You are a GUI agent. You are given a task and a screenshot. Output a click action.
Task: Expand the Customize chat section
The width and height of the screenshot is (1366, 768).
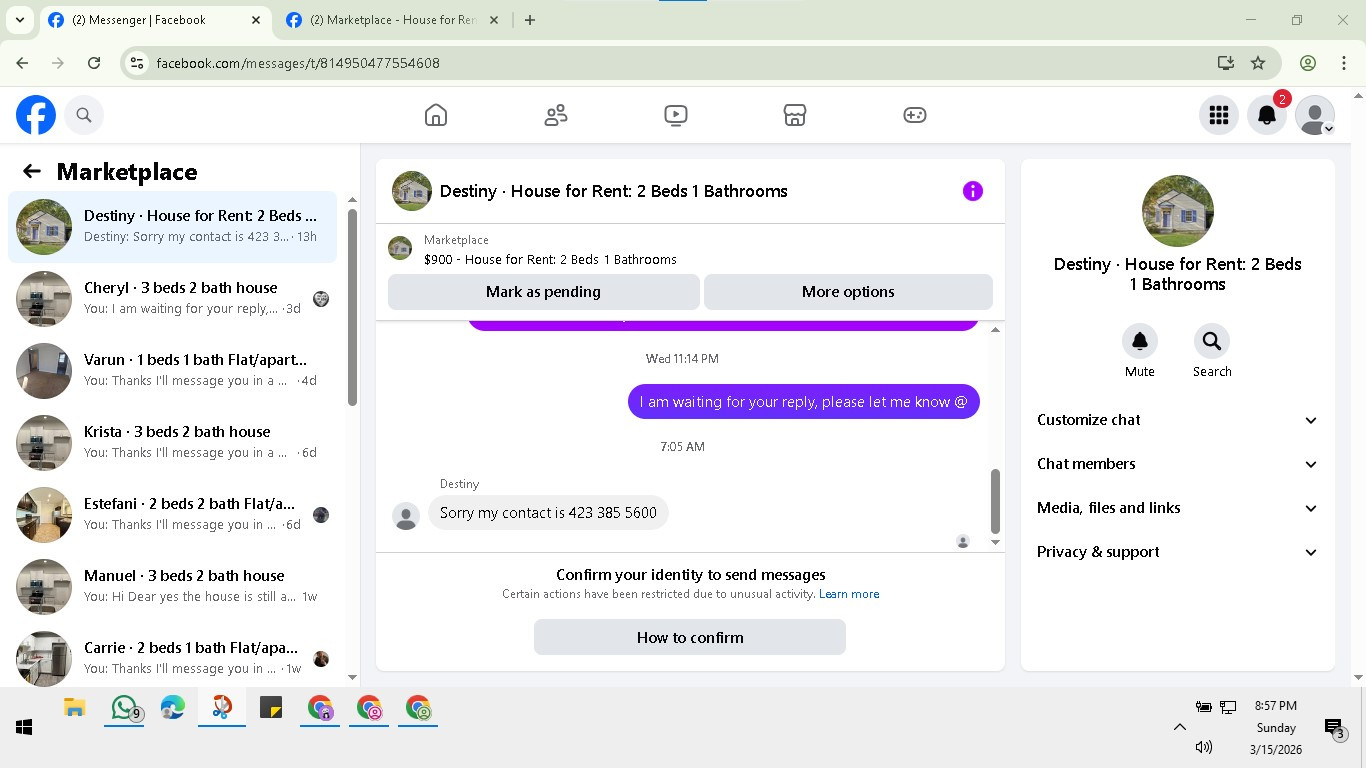pyautogui.click(x=1178, y=420)
